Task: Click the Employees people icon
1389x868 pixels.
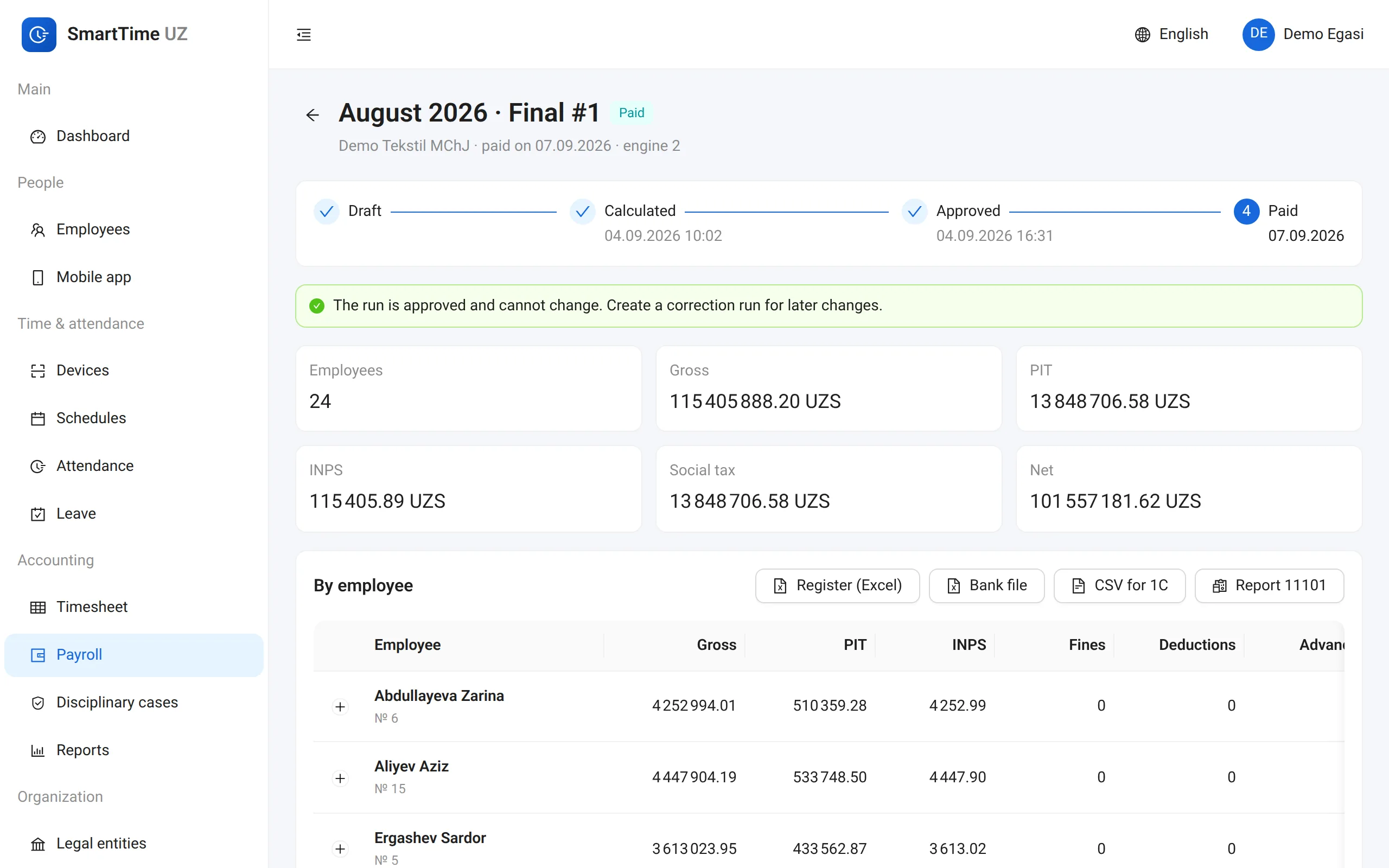Action: pos(38,229)
